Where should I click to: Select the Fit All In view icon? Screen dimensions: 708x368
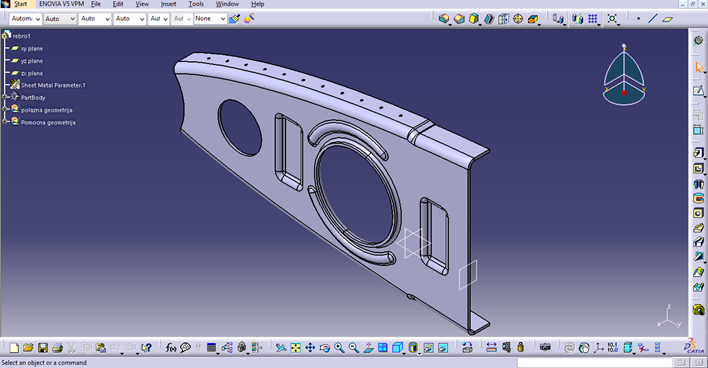(x=295, y=348)
